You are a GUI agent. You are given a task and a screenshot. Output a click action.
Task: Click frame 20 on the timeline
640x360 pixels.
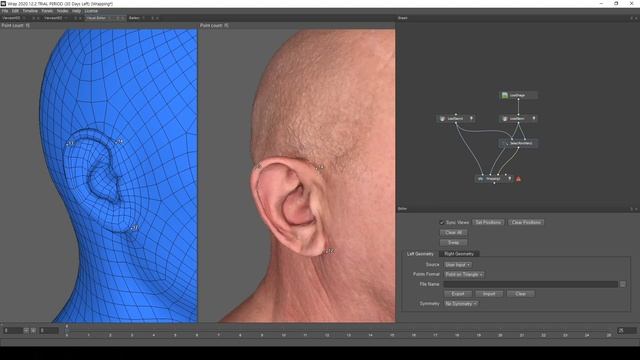(x=500, y=335)
